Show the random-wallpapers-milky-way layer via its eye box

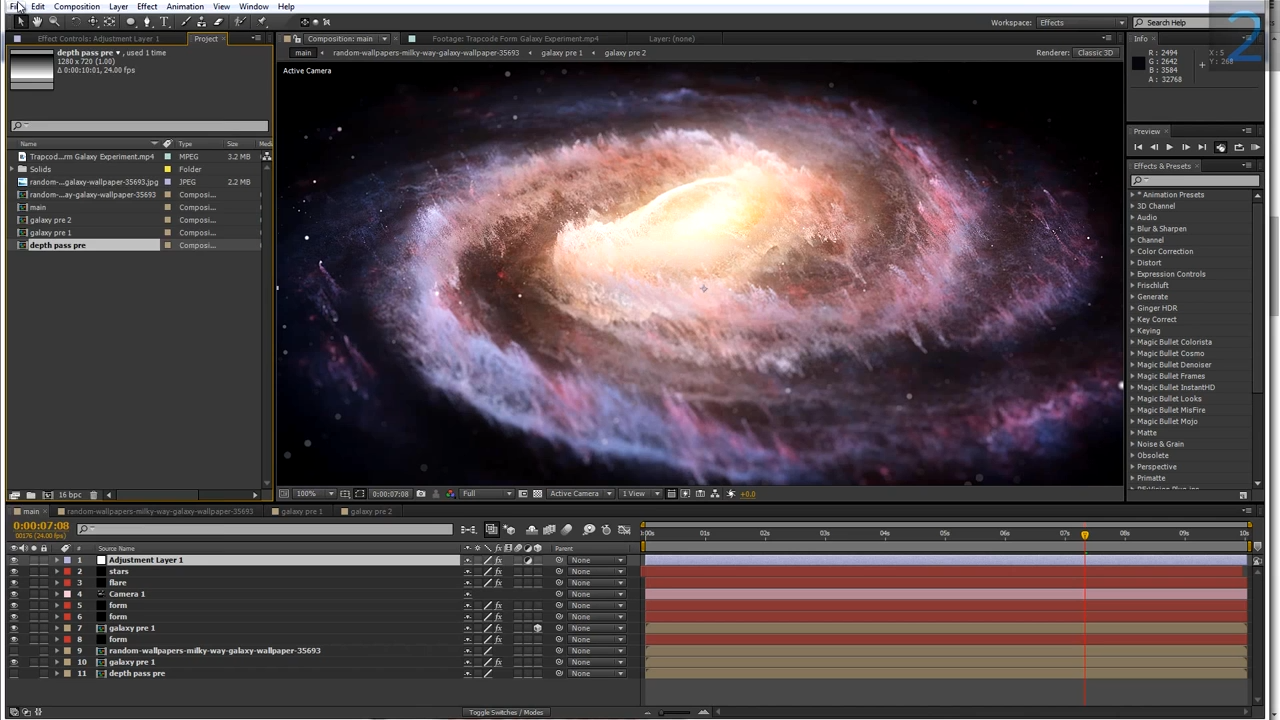point(14,651)
